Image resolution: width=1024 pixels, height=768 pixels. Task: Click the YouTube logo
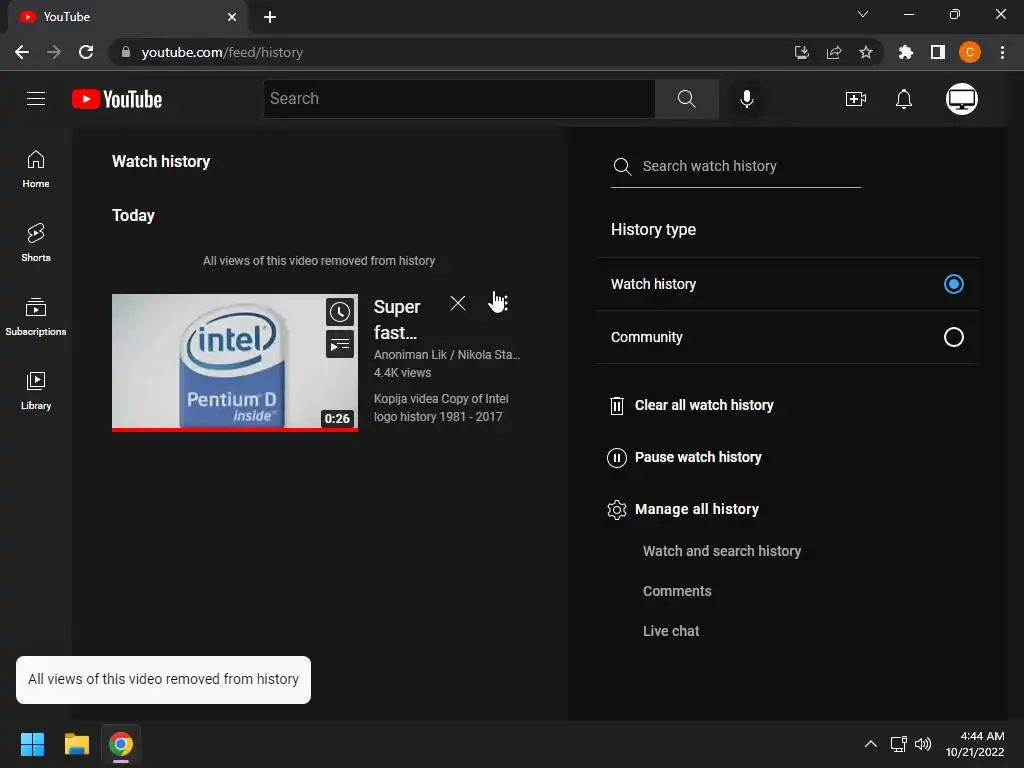117,99
